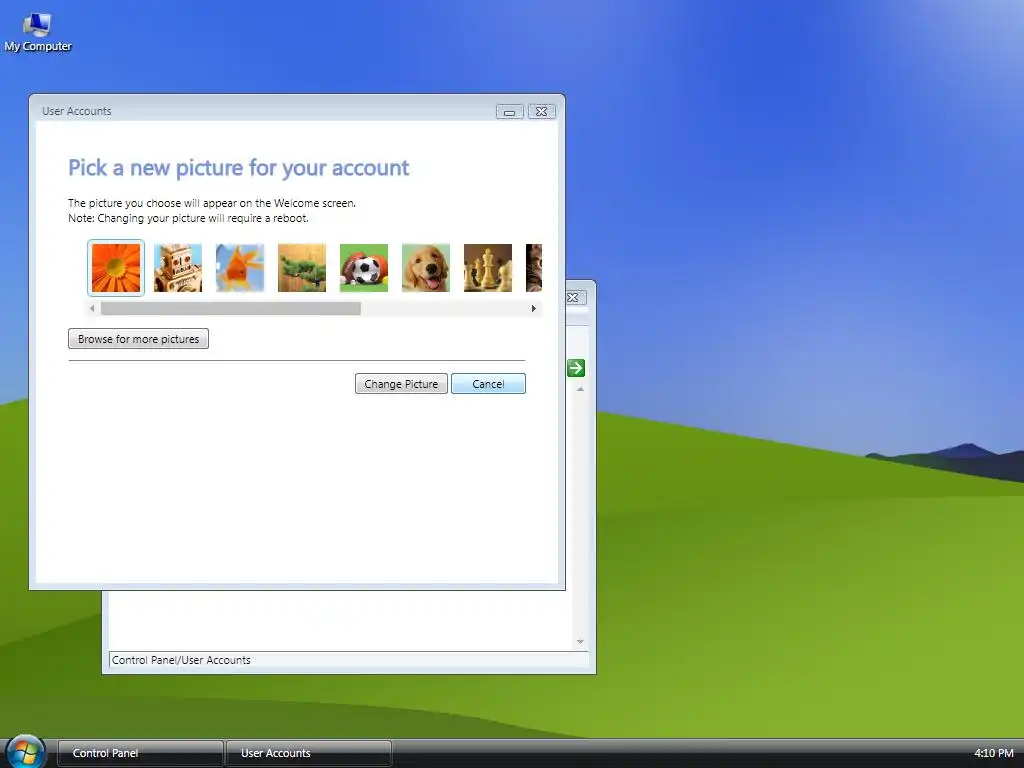Switch to Control Panel taskbar button
The height and width of the screenshot is (768, 1024).
(140, 753)
